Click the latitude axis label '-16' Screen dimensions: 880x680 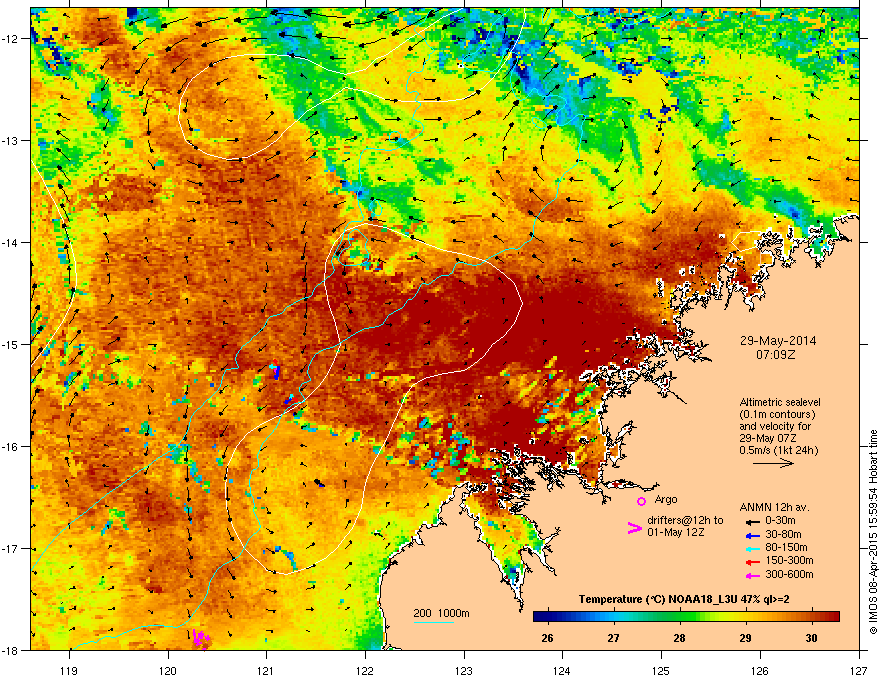pos(10,447)
